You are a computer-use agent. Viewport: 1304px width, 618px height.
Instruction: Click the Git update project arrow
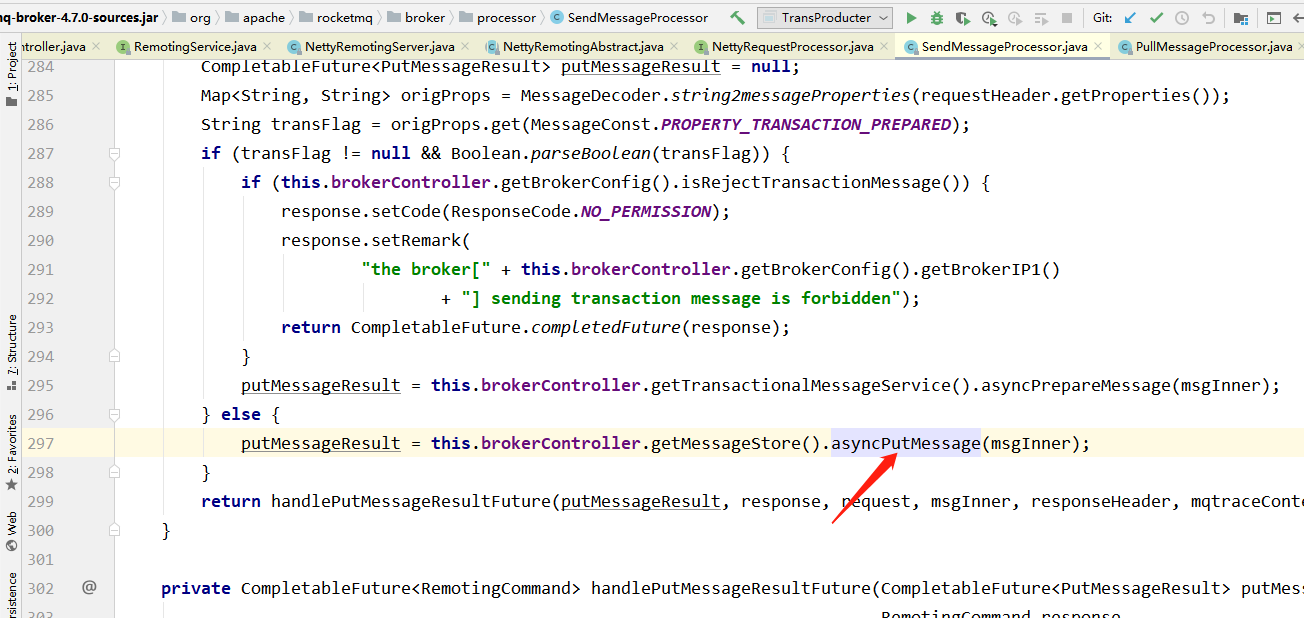[1130, 18]
